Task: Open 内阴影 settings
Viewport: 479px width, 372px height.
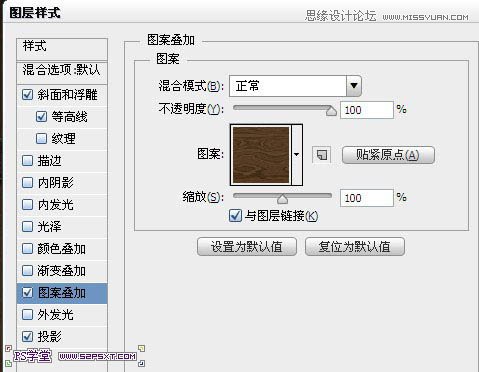Action: (x=55, y=182)
